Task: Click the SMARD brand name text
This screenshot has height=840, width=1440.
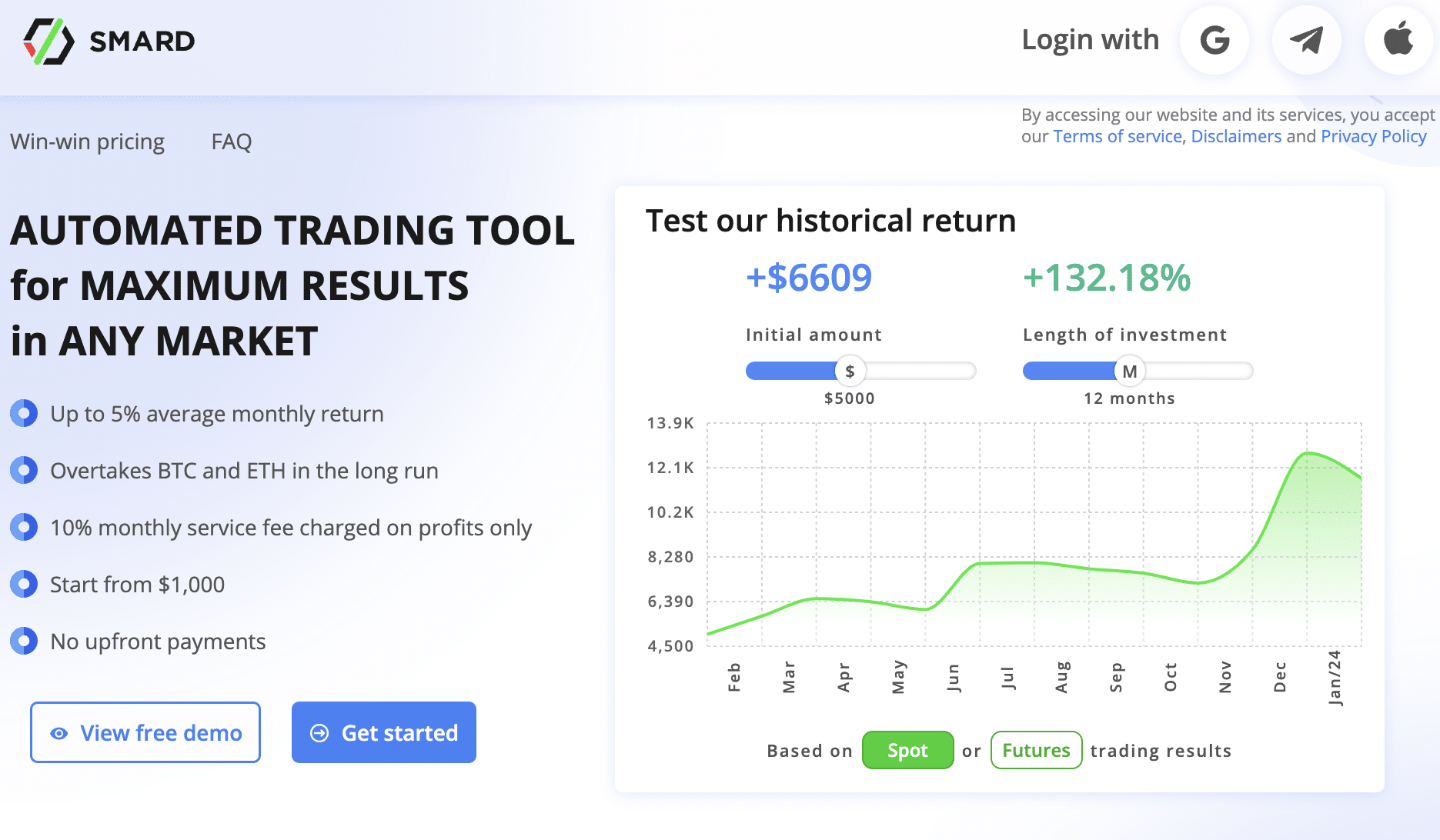Action: (x=142, y=41)
